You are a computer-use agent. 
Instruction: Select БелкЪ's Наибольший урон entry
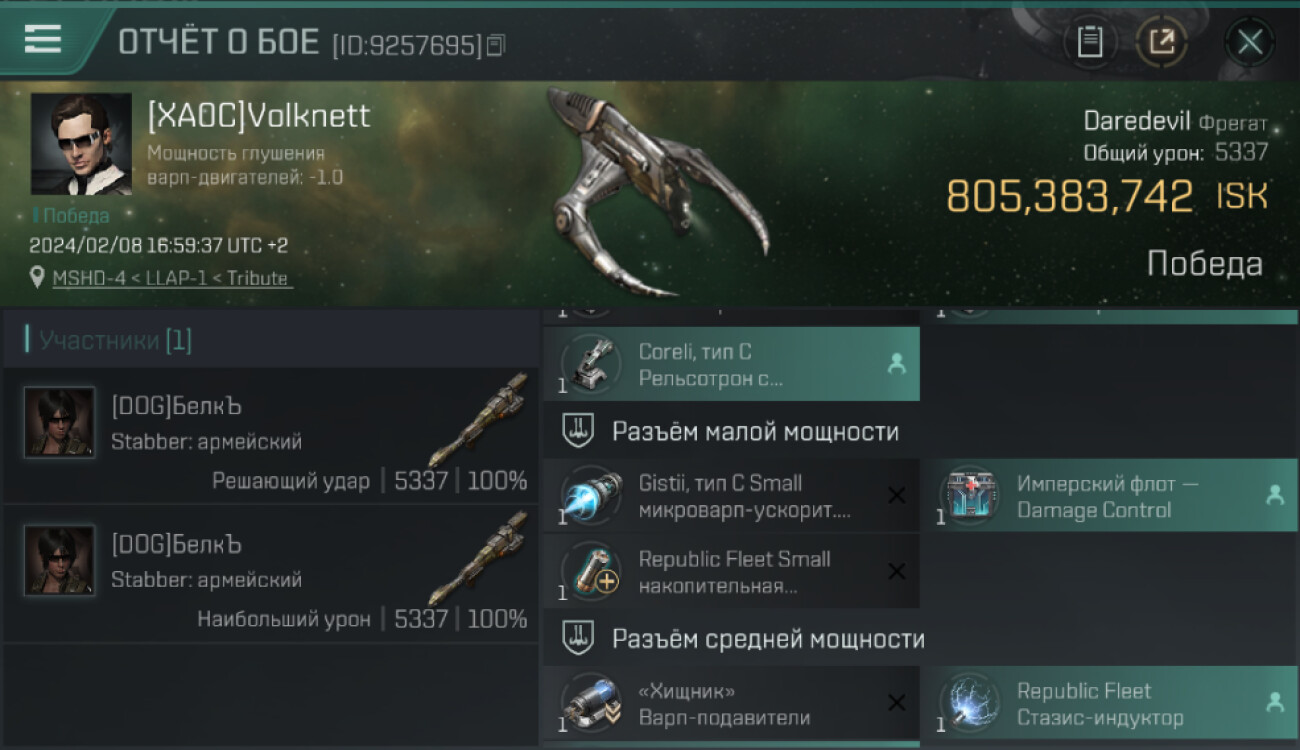pyautogui.click(x=271, y=574)
